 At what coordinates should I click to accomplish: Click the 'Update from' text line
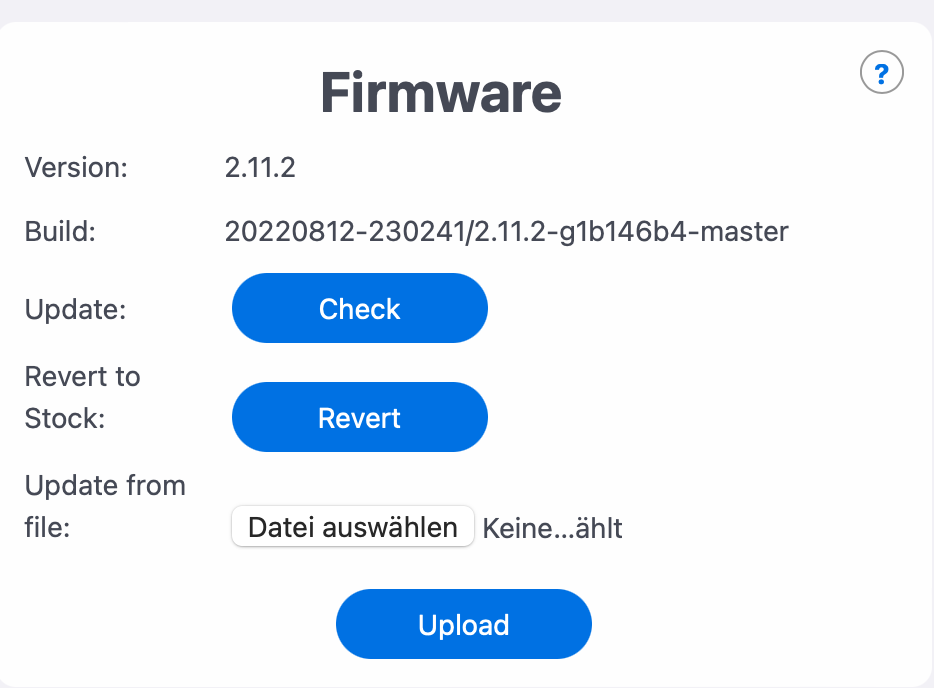pos(105,486)
